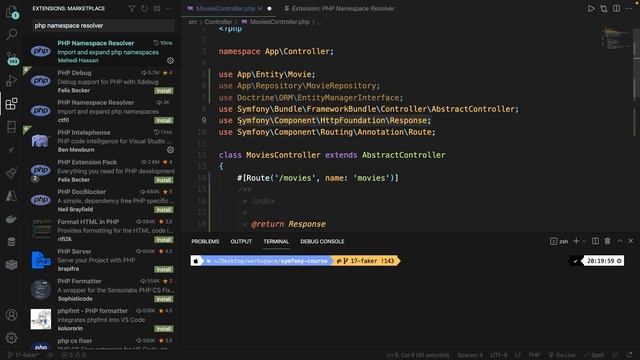Expand the MoviesController.php breadcrumb
This screenshot has width=640, height=360.
coord(280,22)
